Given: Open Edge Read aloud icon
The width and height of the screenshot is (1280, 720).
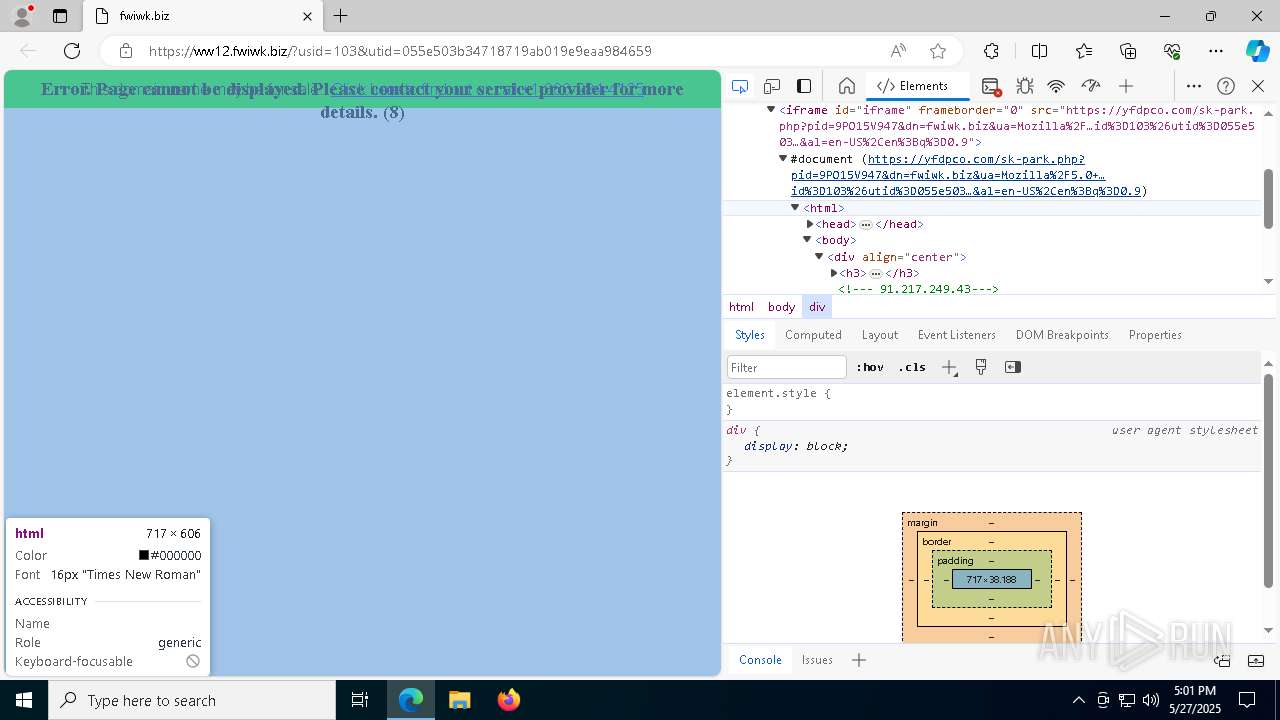Looking at the screenshot, I should 898,51.
